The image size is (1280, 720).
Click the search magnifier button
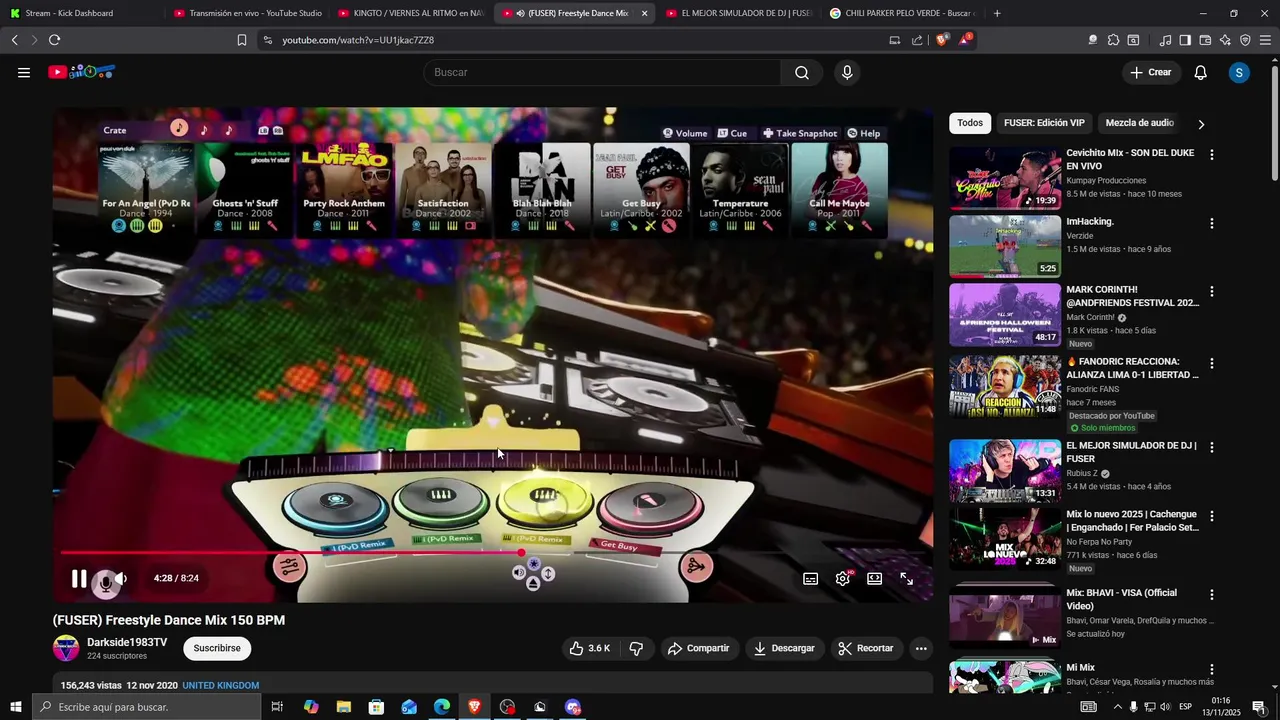pyautogui.click(x=802, y=72)
